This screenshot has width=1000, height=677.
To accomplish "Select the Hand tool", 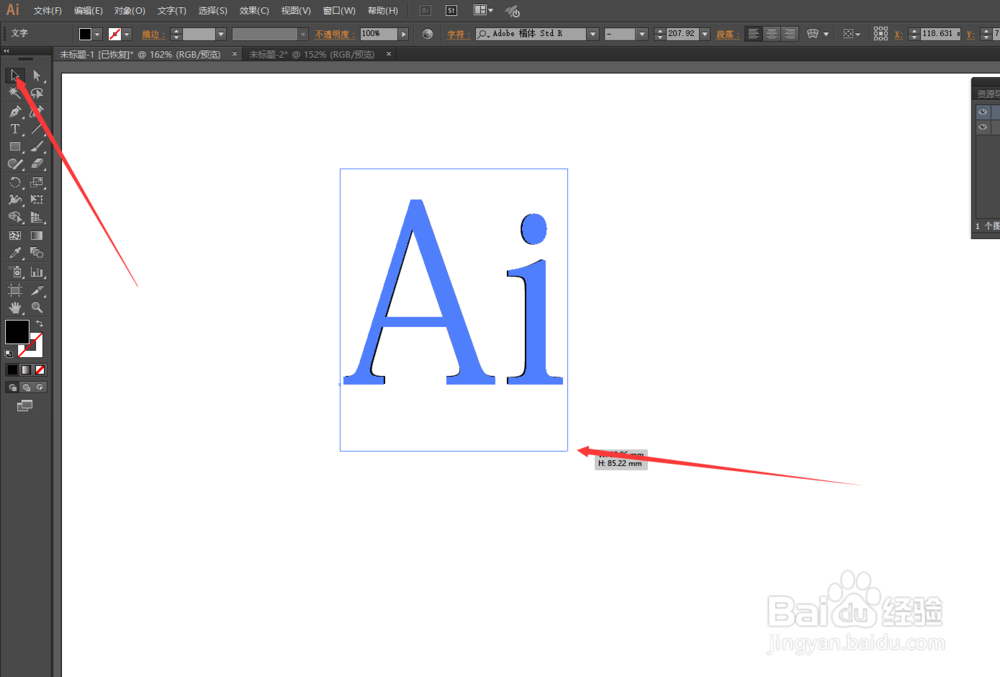I will (x=15, y=308).
